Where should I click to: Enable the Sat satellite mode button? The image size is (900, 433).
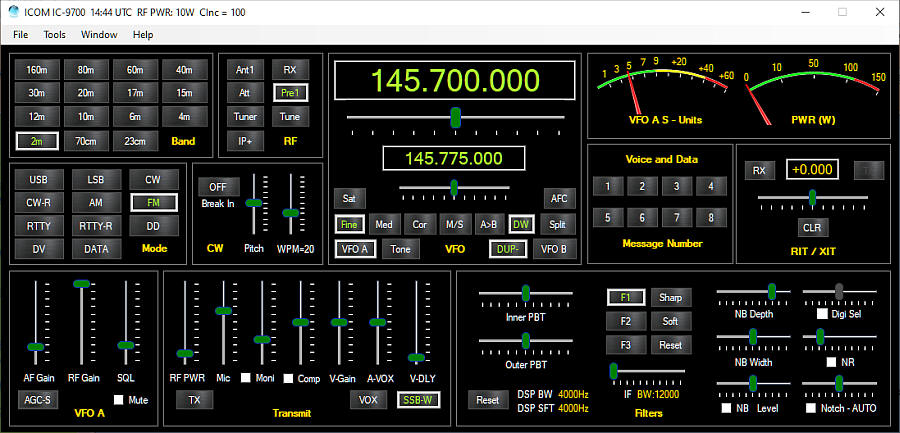click(x=348, y=198)
